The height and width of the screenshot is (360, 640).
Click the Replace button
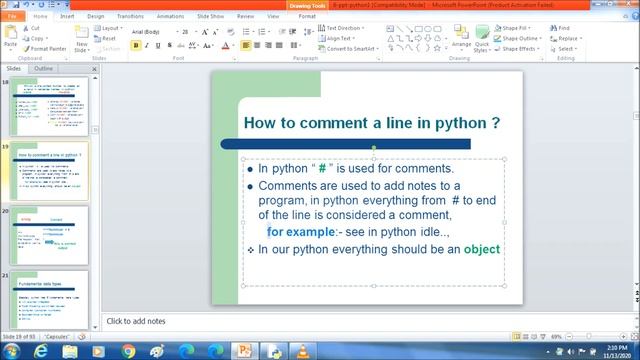coord(566,38)
